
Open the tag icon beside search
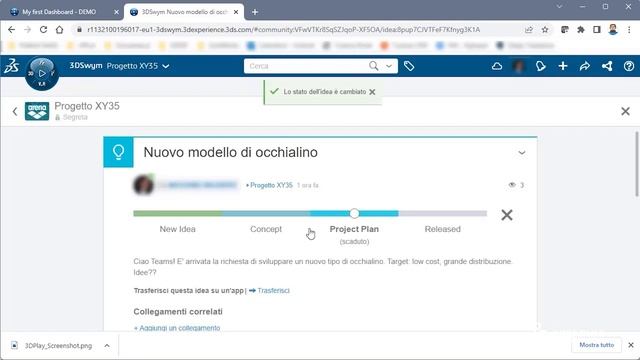(x=409, y=66)
